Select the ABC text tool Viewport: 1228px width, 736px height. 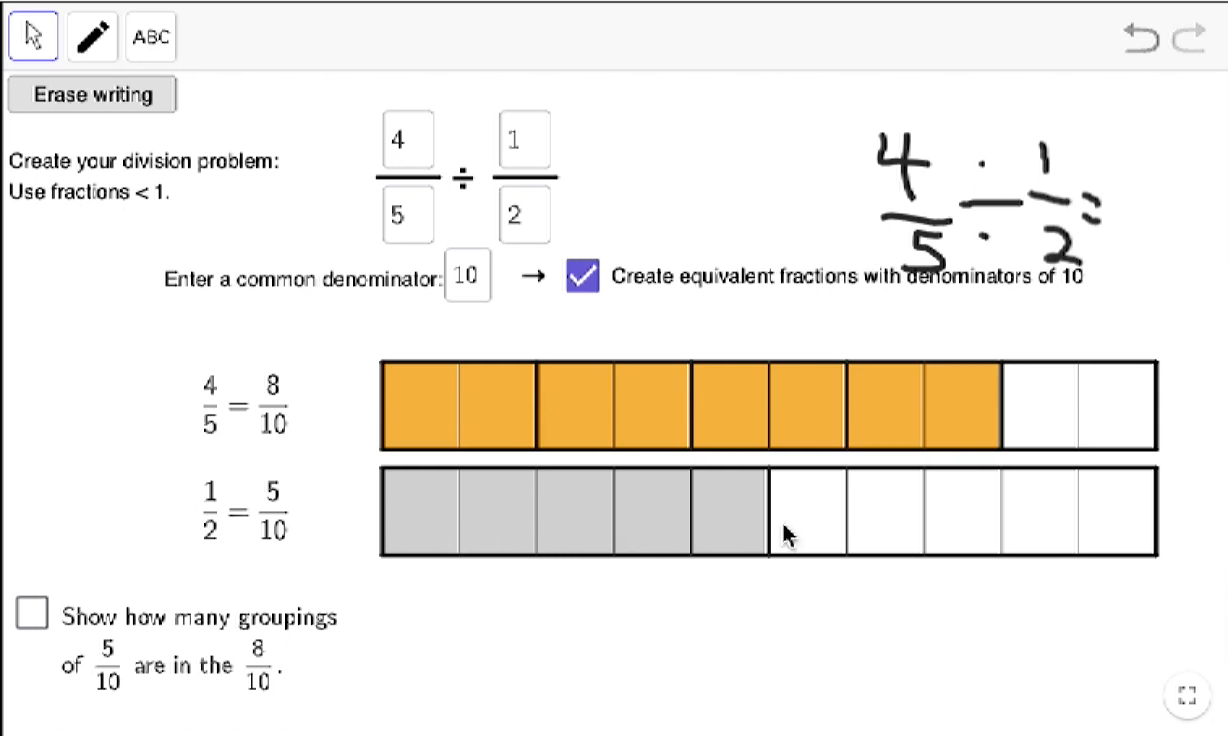tap(151, 37)
